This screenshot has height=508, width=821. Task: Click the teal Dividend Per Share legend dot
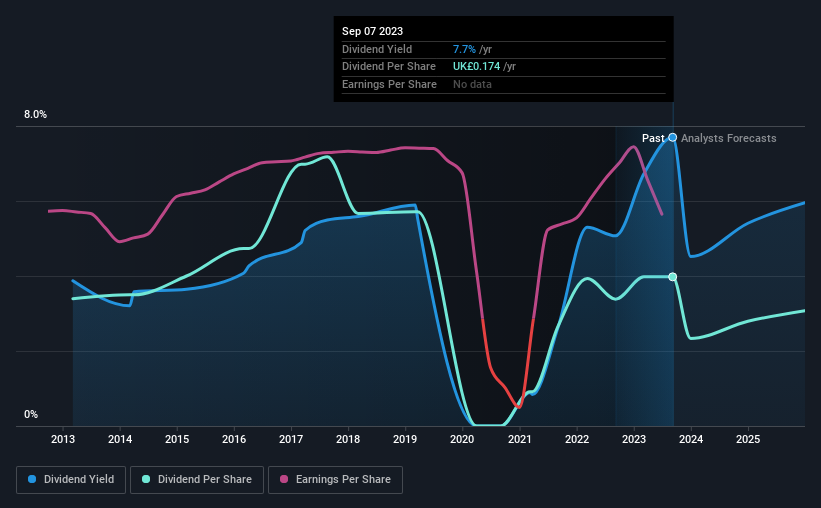(x=146, y=479)
